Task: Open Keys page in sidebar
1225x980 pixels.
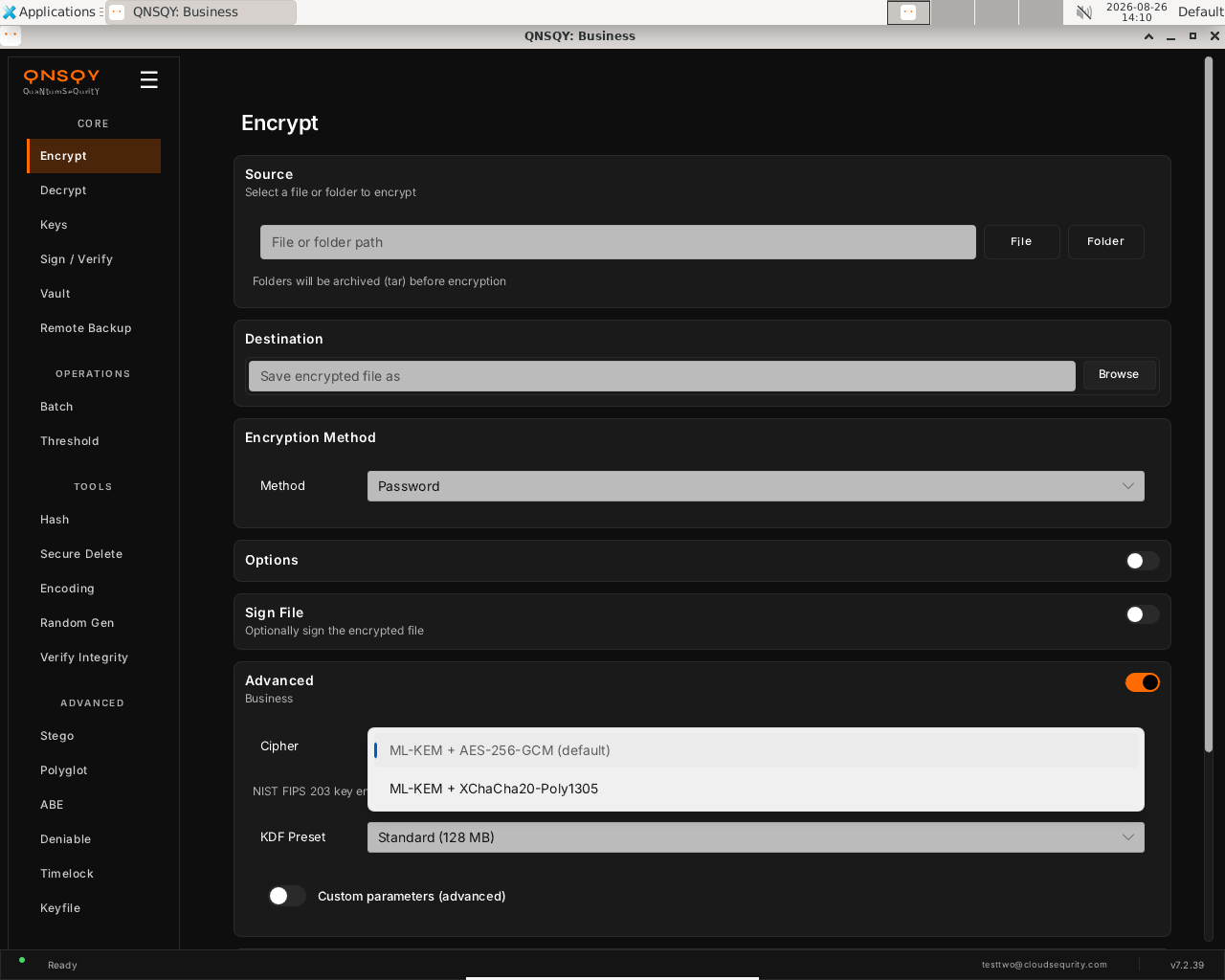Action: (94, 225)
